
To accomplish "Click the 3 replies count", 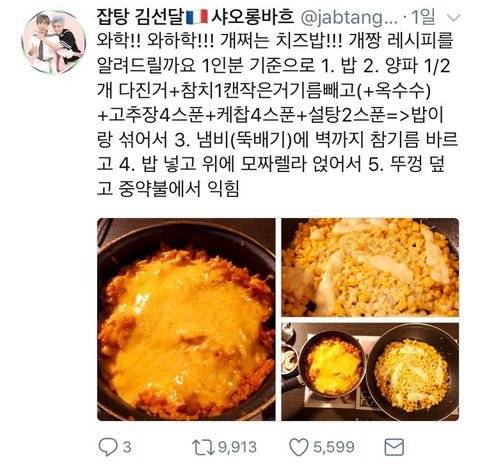I will (127, 447).
